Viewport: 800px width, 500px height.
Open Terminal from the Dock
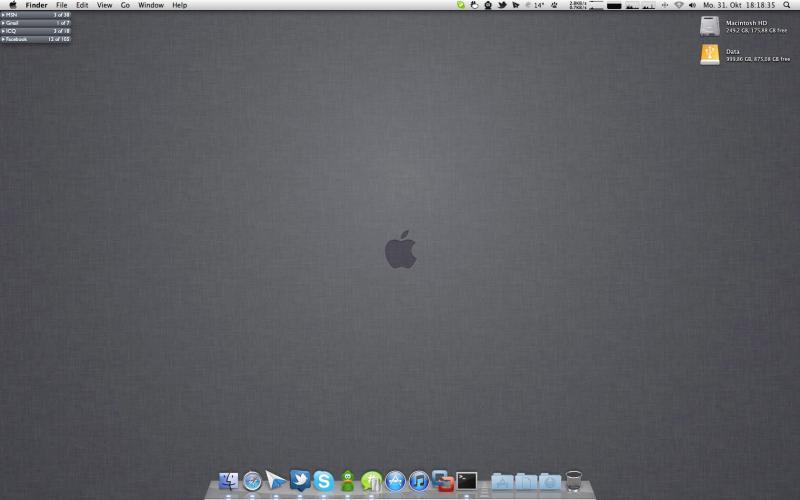(467, 481)
